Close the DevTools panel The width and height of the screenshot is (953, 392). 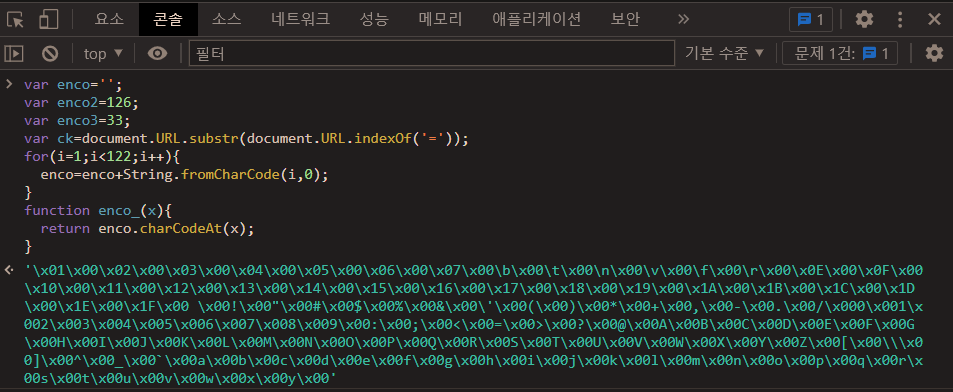(934, 19)
